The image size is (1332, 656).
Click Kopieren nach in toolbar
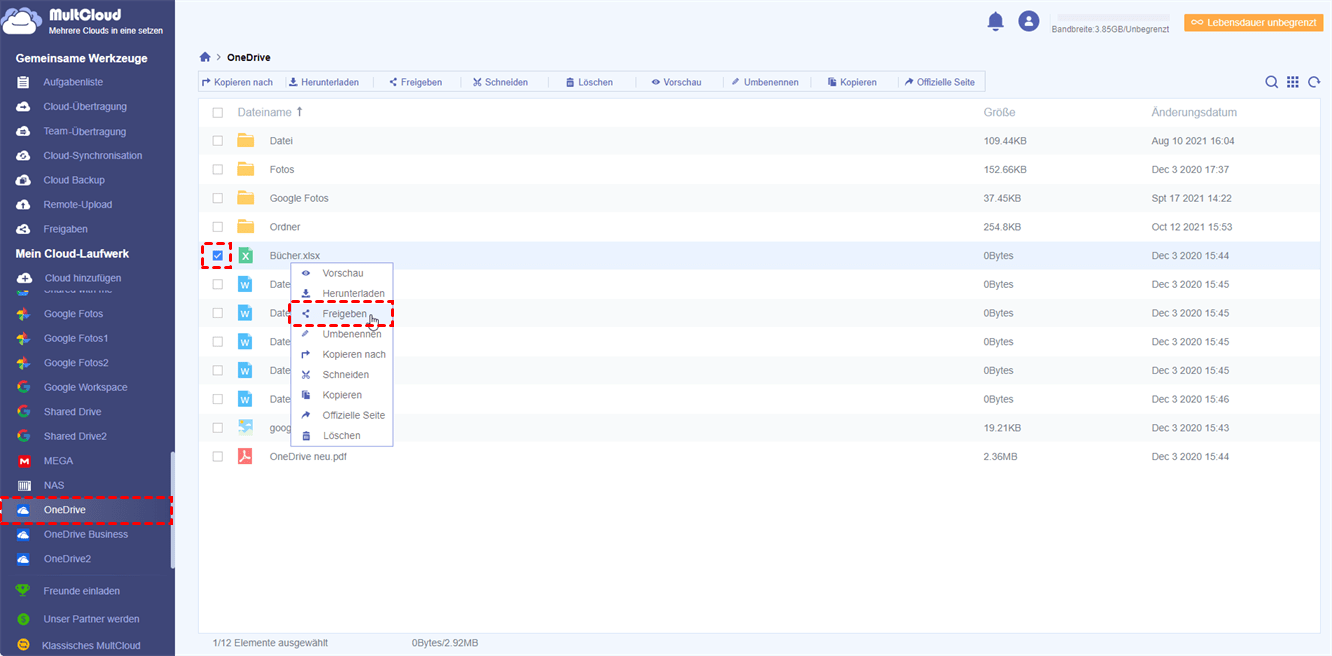click(x=238, y=82)
